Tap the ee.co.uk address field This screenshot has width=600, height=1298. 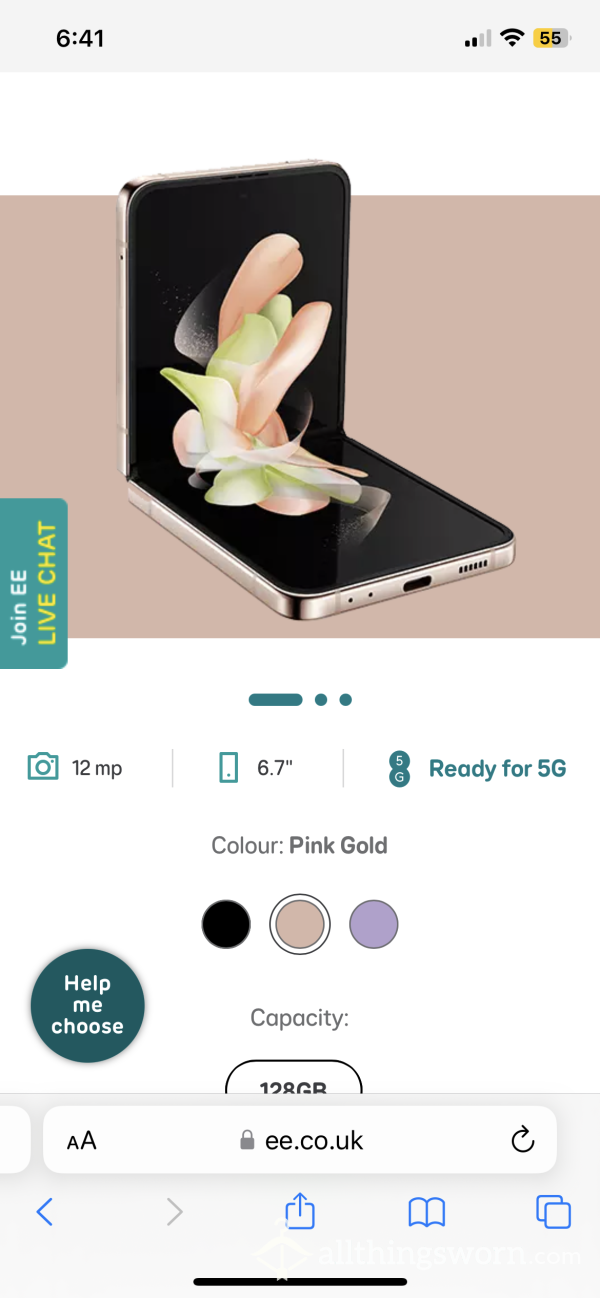(300, 1140)
